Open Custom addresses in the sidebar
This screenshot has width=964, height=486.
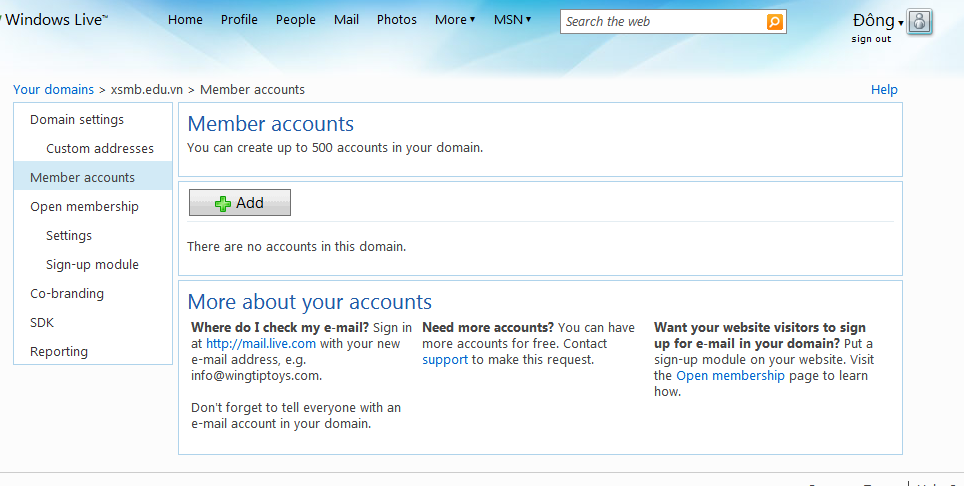(x=100, y=149)
